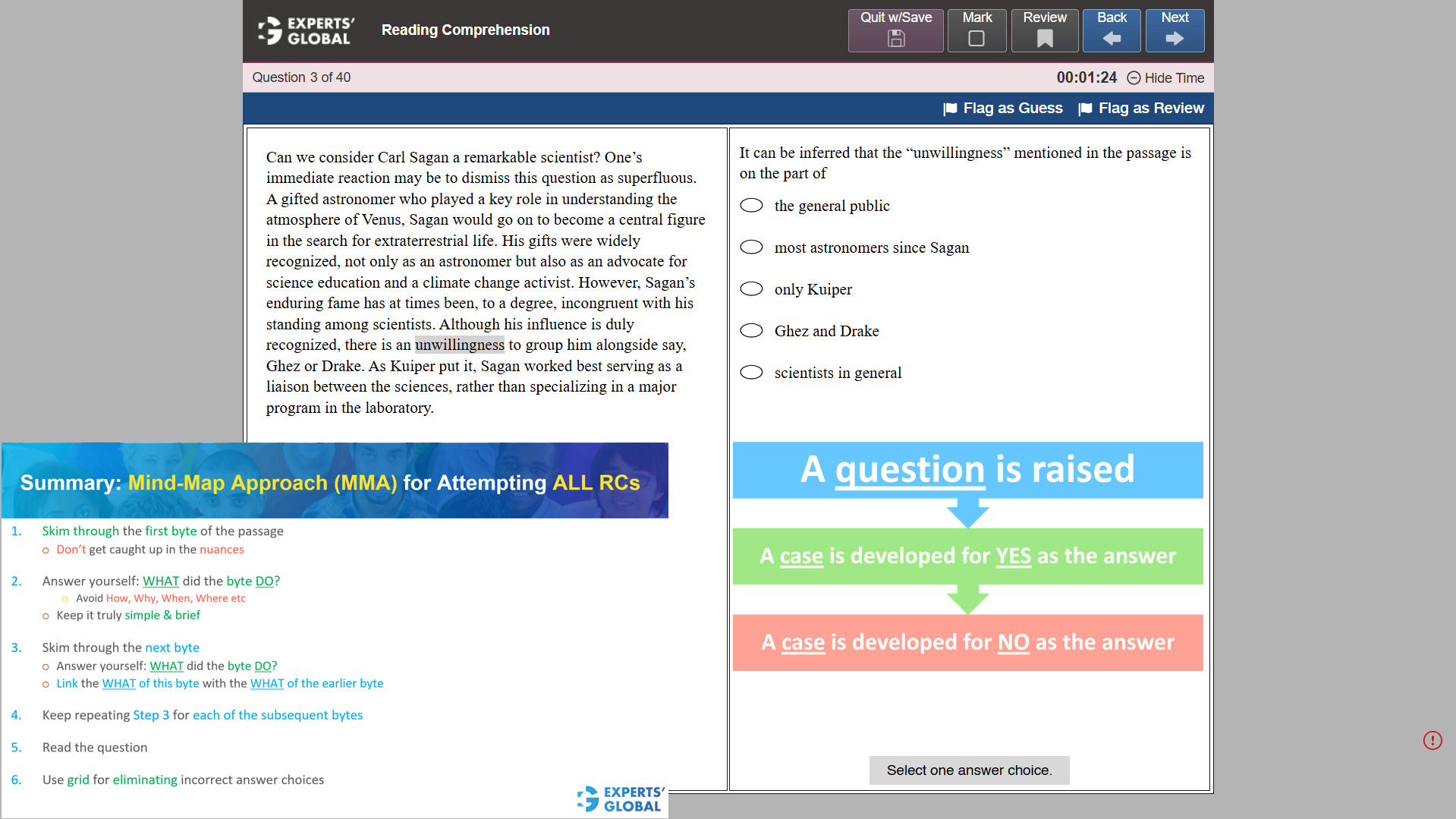Click the blue "A question is raised" box
The width and height of the screenshot is (1456, 819).
[x=967, y=470]
